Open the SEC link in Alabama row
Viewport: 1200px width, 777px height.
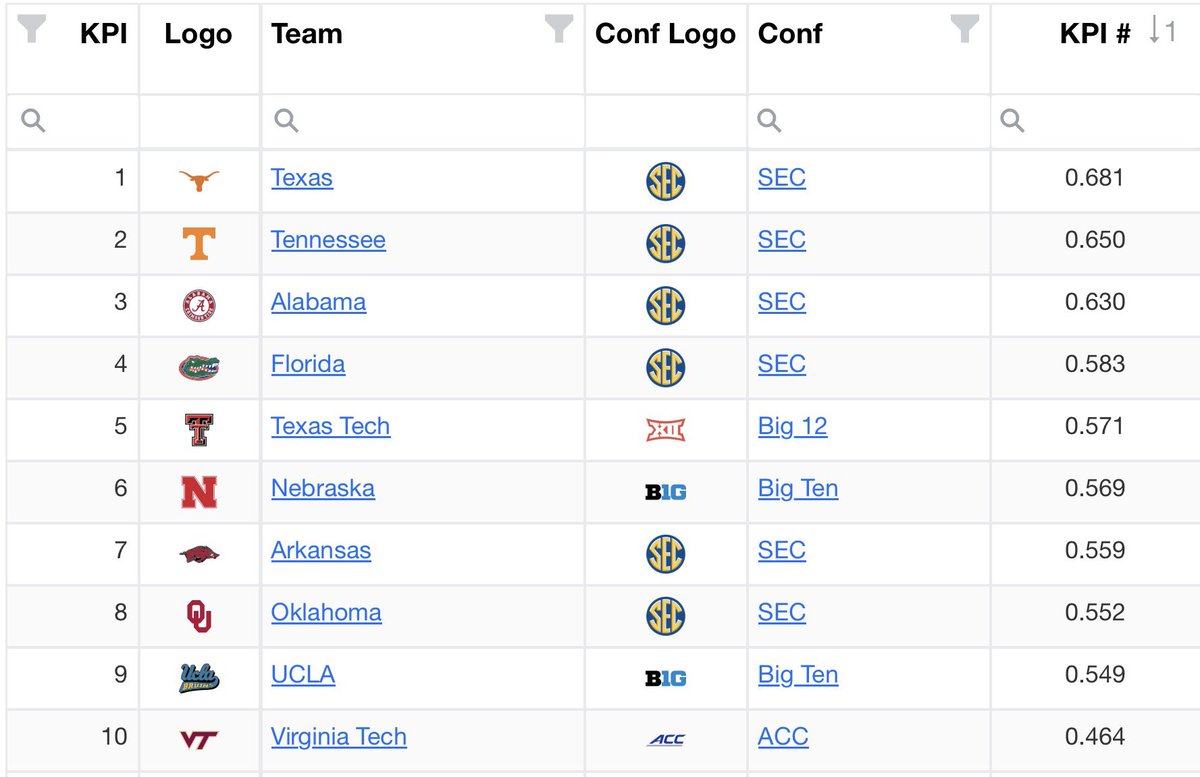click(x=782, y=302)
